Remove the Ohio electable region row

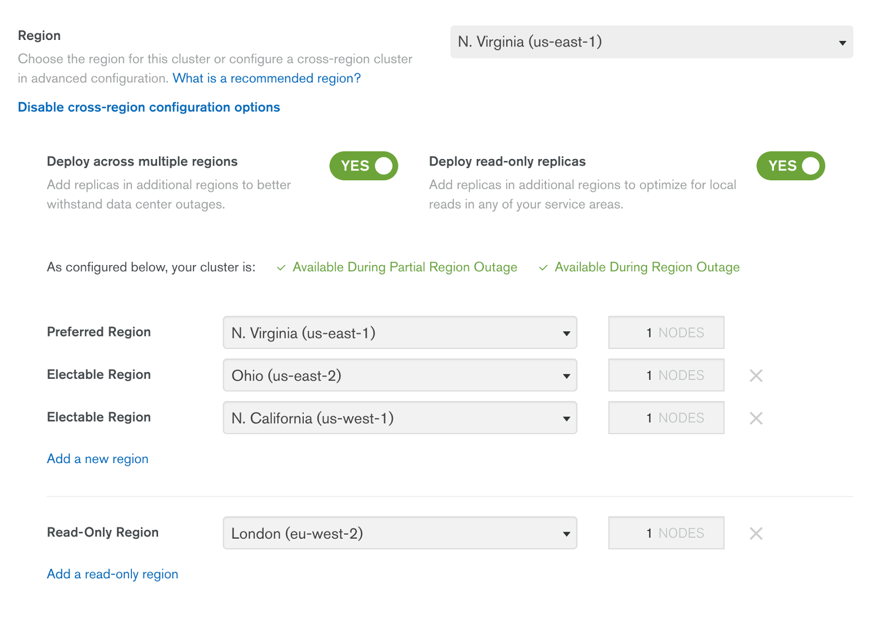[x=756, y=376]
